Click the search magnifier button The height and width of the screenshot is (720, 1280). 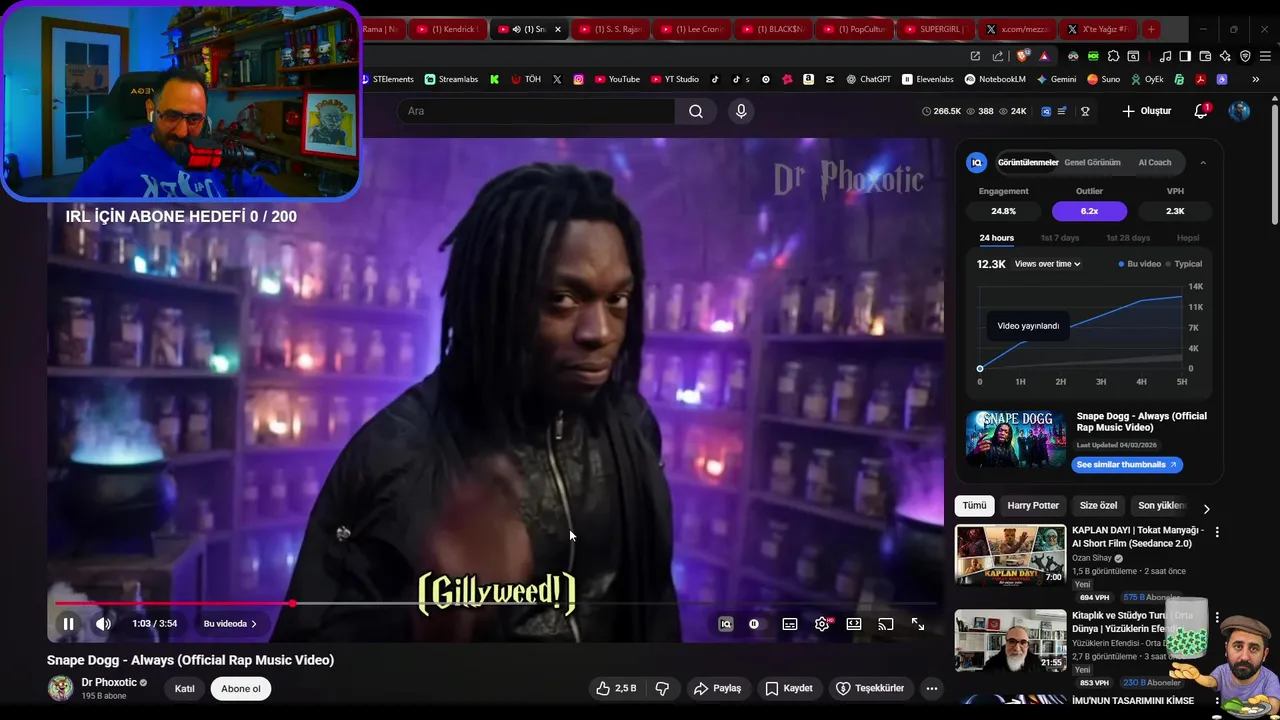click(x=696, y=111)
